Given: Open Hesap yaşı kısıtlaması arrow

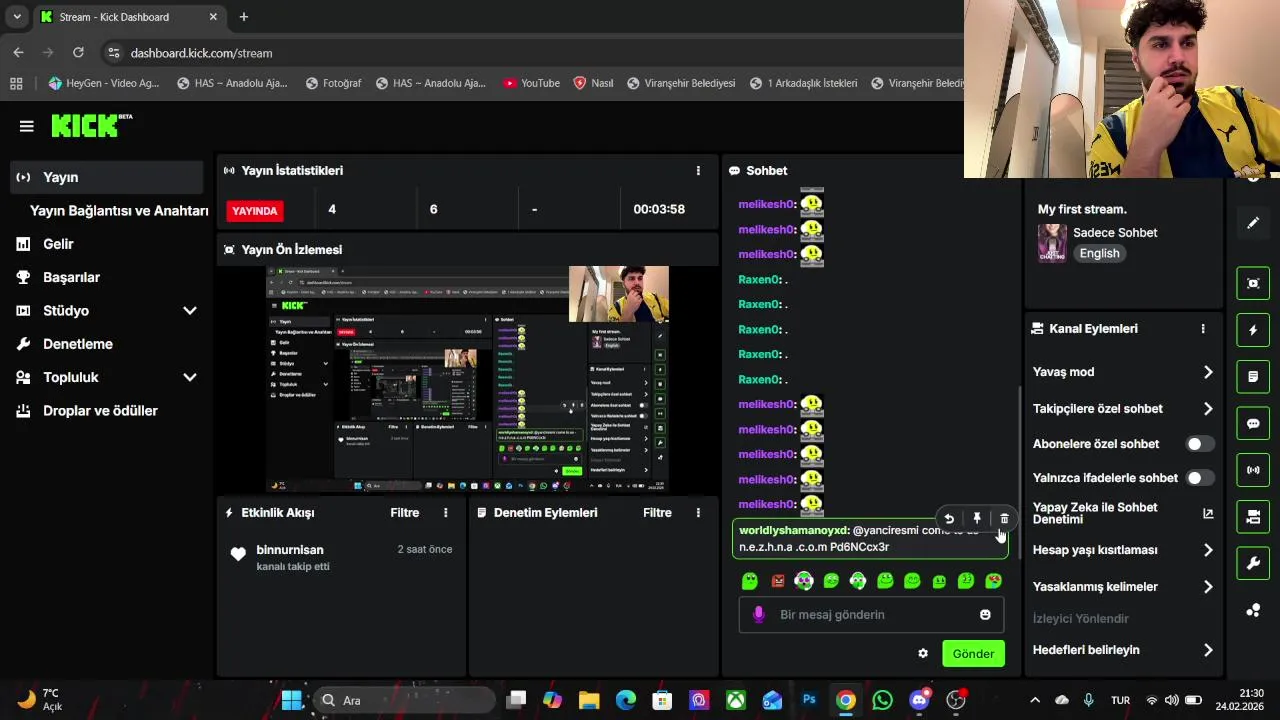Looking at the screenshot, I should (x=1208, y=550).
